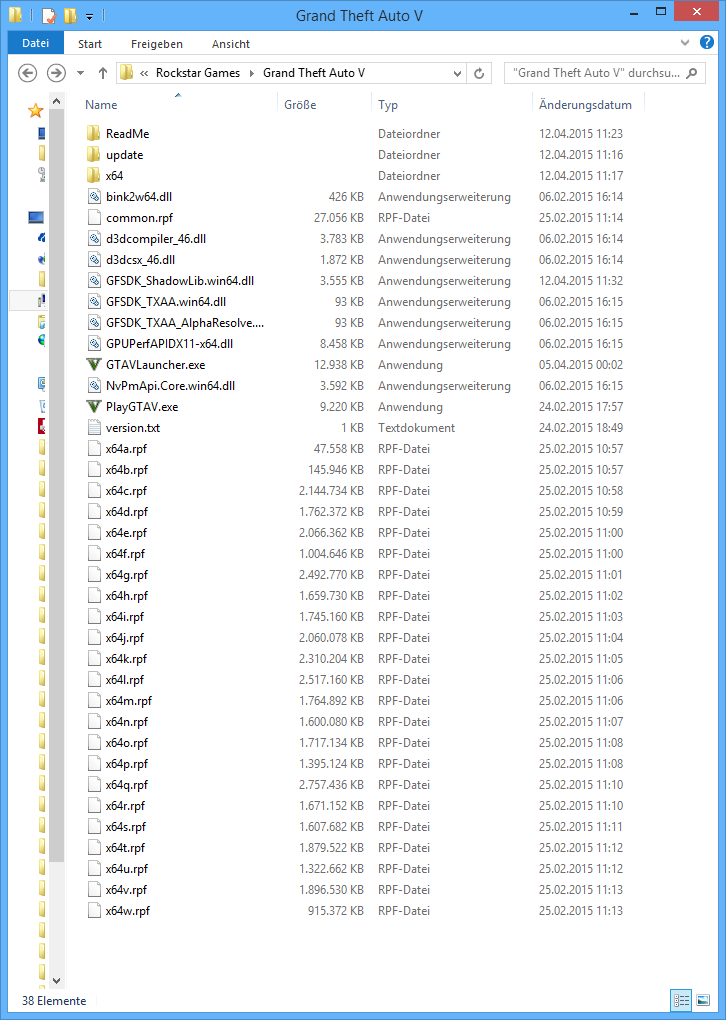Image resolution: width=726 pixels, height=1020 pixels.
Task: Go back with the Back arrow
Action: (27, 73)
